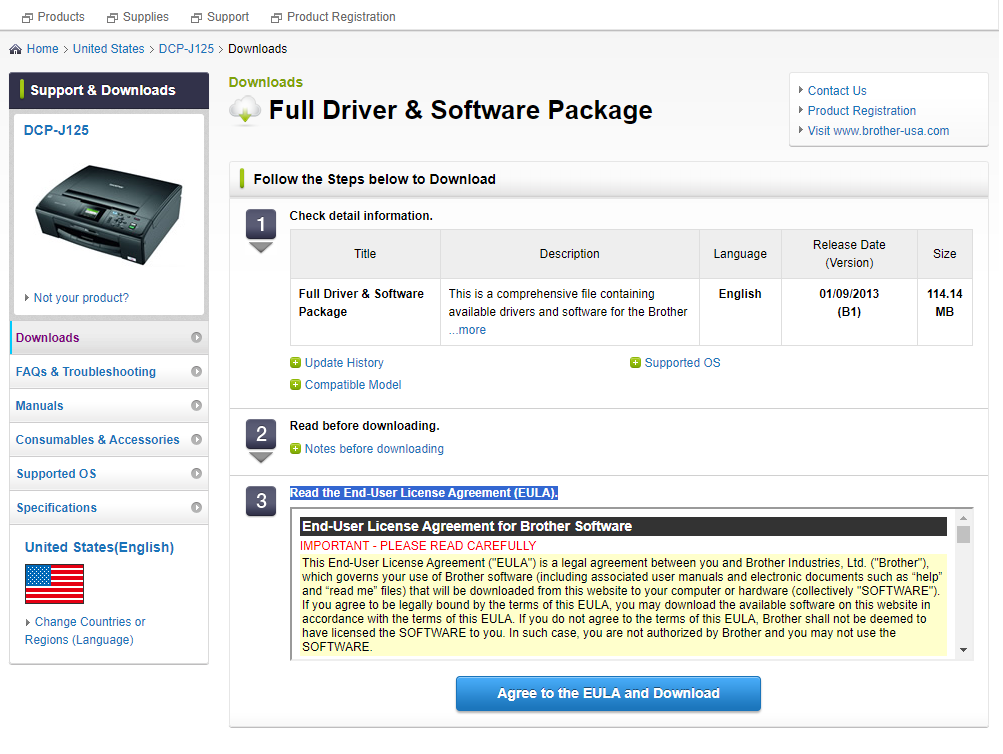
Task: Click the external-link icon beside Product Registration menu
Action: pos(276,18)
